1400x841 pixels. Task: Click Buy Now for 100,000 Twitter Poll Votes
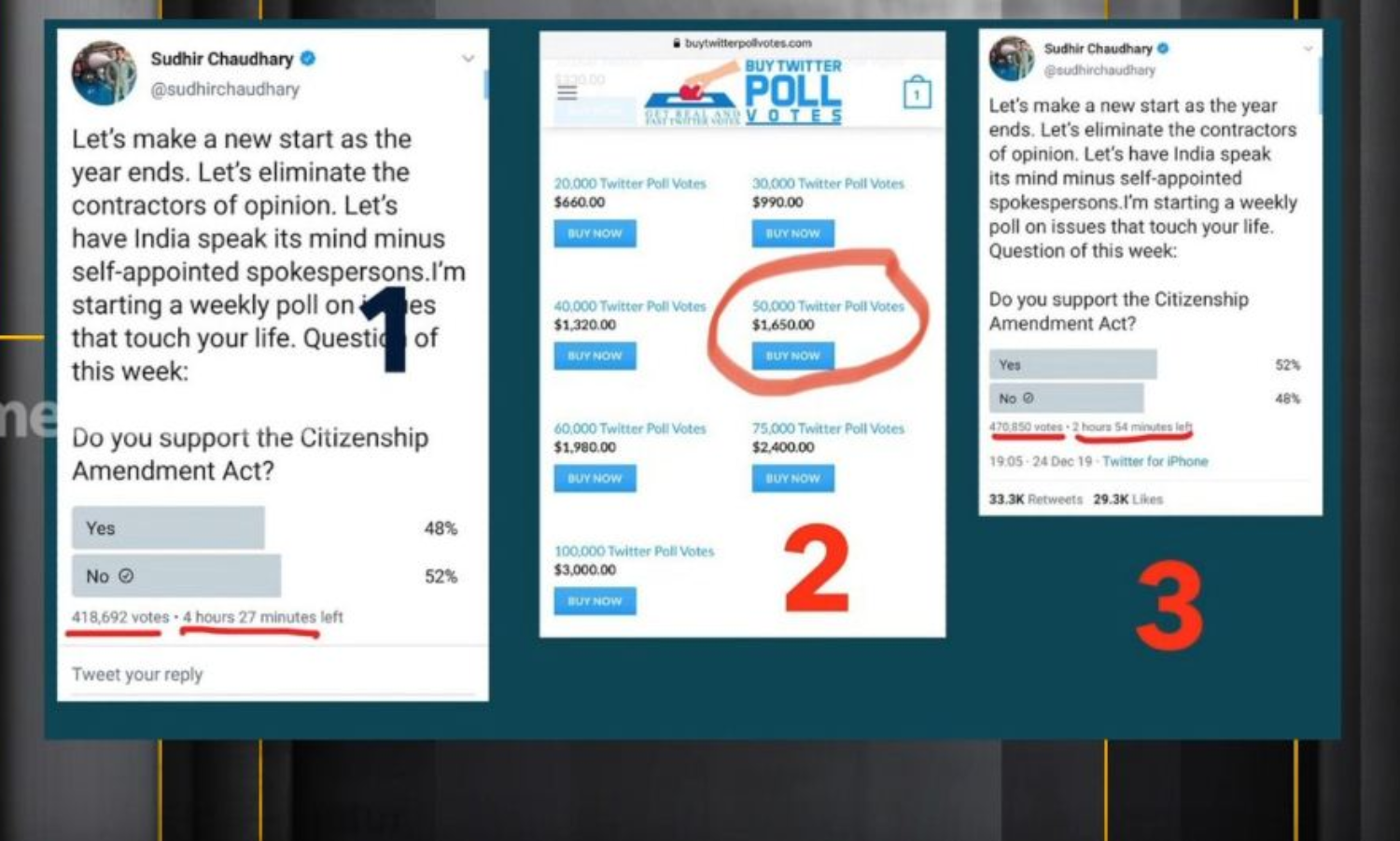coord(595,601)
